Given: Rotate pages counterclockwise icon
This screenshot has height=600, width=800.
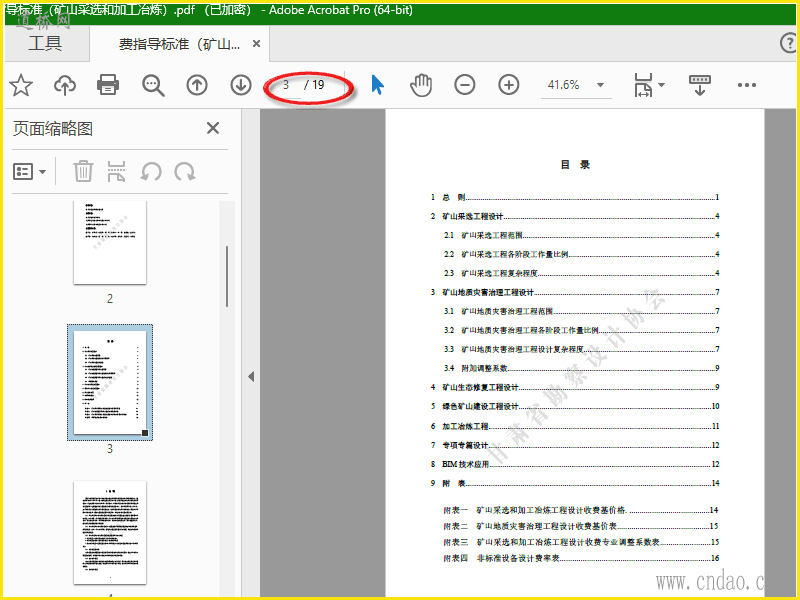Looking at the screenshot, I should pos(151,171).
